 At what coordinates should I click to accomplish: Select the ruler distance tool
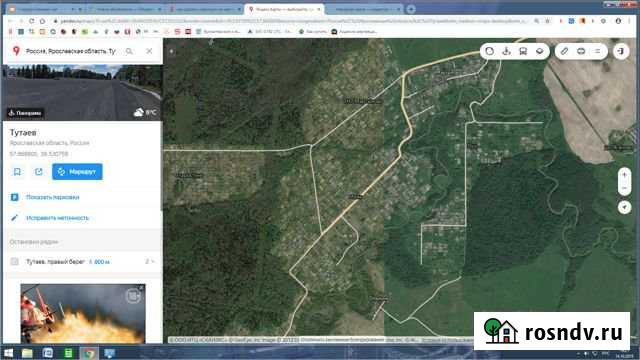pyautogui.click(x=564, y=51)
